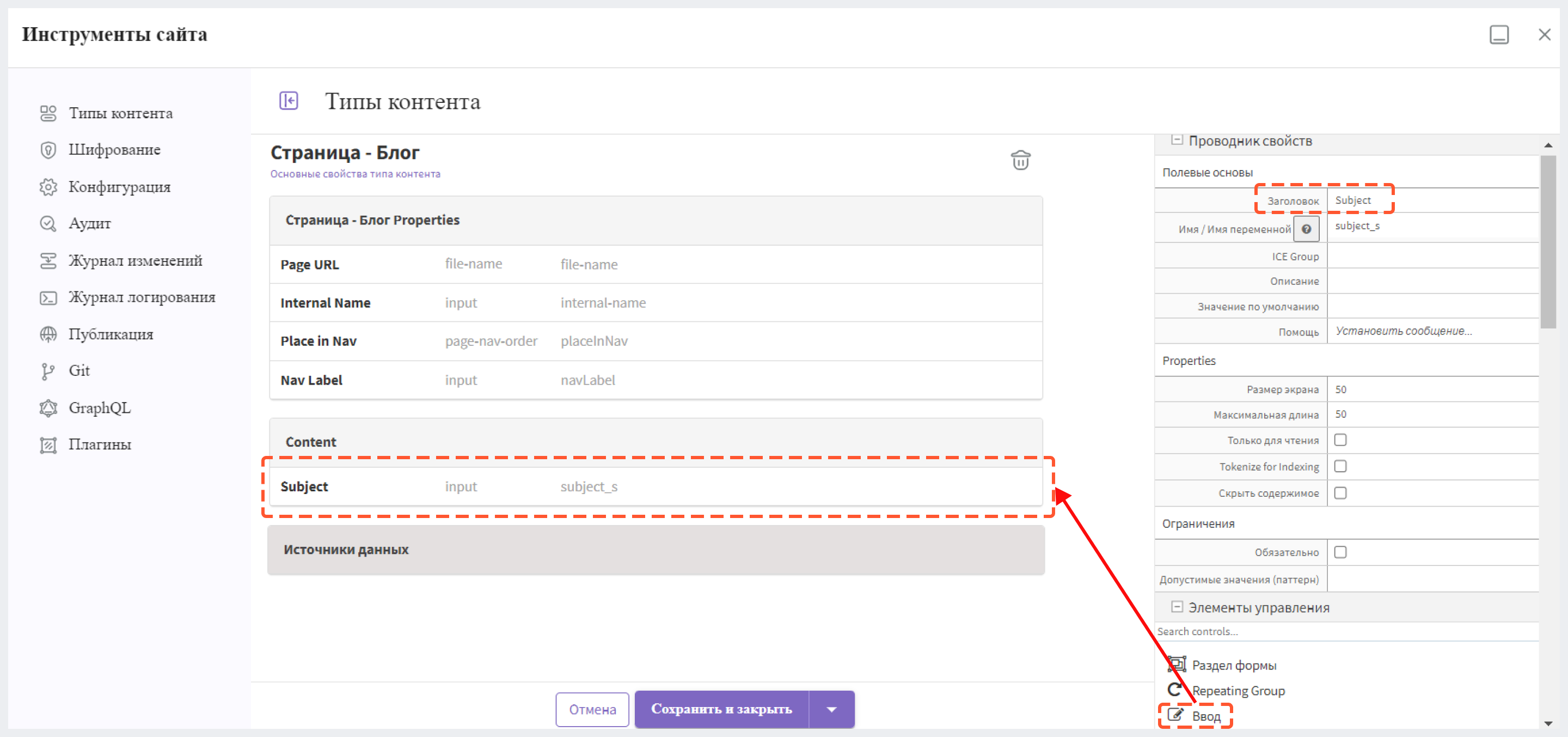Click the Страница - Блог Properties header
Image resolution: width=1568 pixels, height=737 pixels.
point(656,220)
